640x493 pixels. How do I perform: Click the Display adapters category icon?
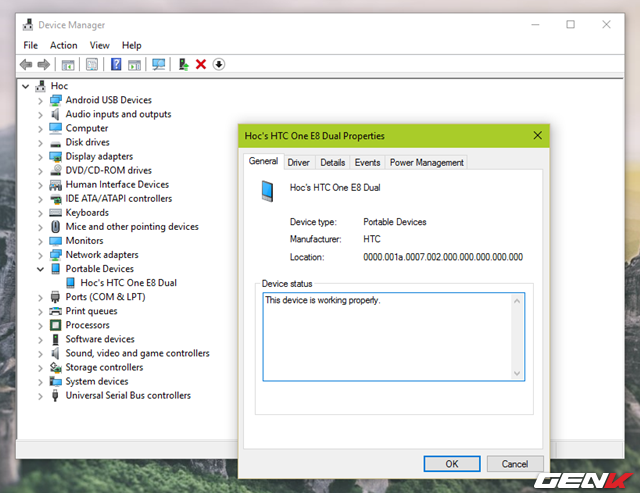coord(56,157)
